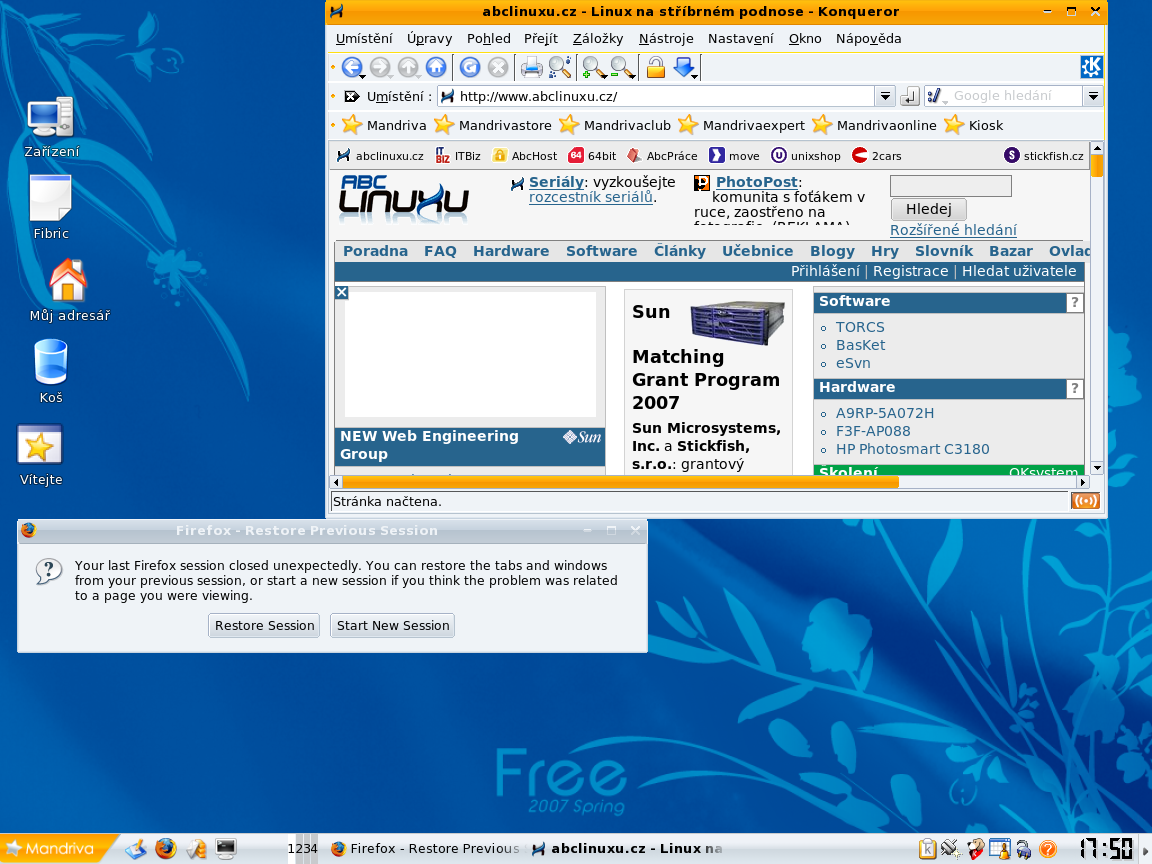
Task: Click the Přihlášení login link
Action: point(825,271)
